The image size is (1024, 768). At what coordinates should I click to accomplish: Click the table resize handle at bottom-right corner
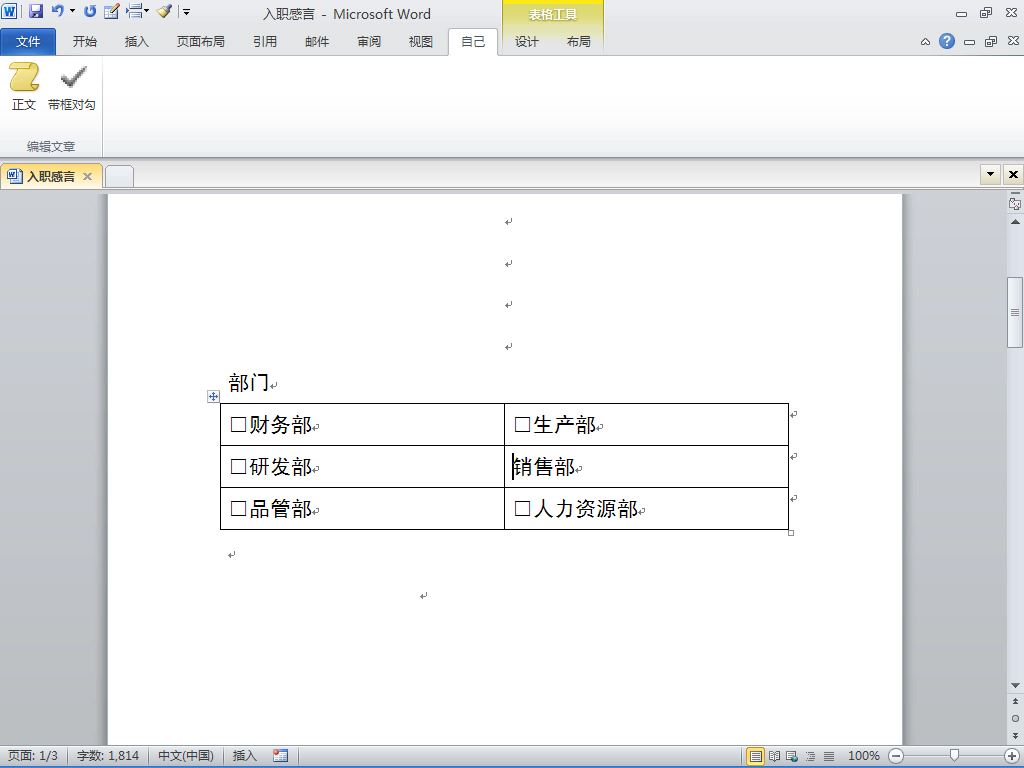[x=791, y=533]
